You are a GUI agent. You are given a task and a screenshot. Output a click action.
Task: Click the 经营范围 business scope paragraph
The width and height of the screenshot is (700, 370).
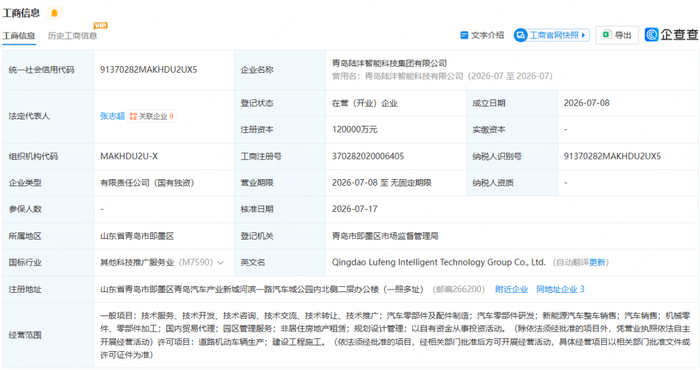point(395,335)
